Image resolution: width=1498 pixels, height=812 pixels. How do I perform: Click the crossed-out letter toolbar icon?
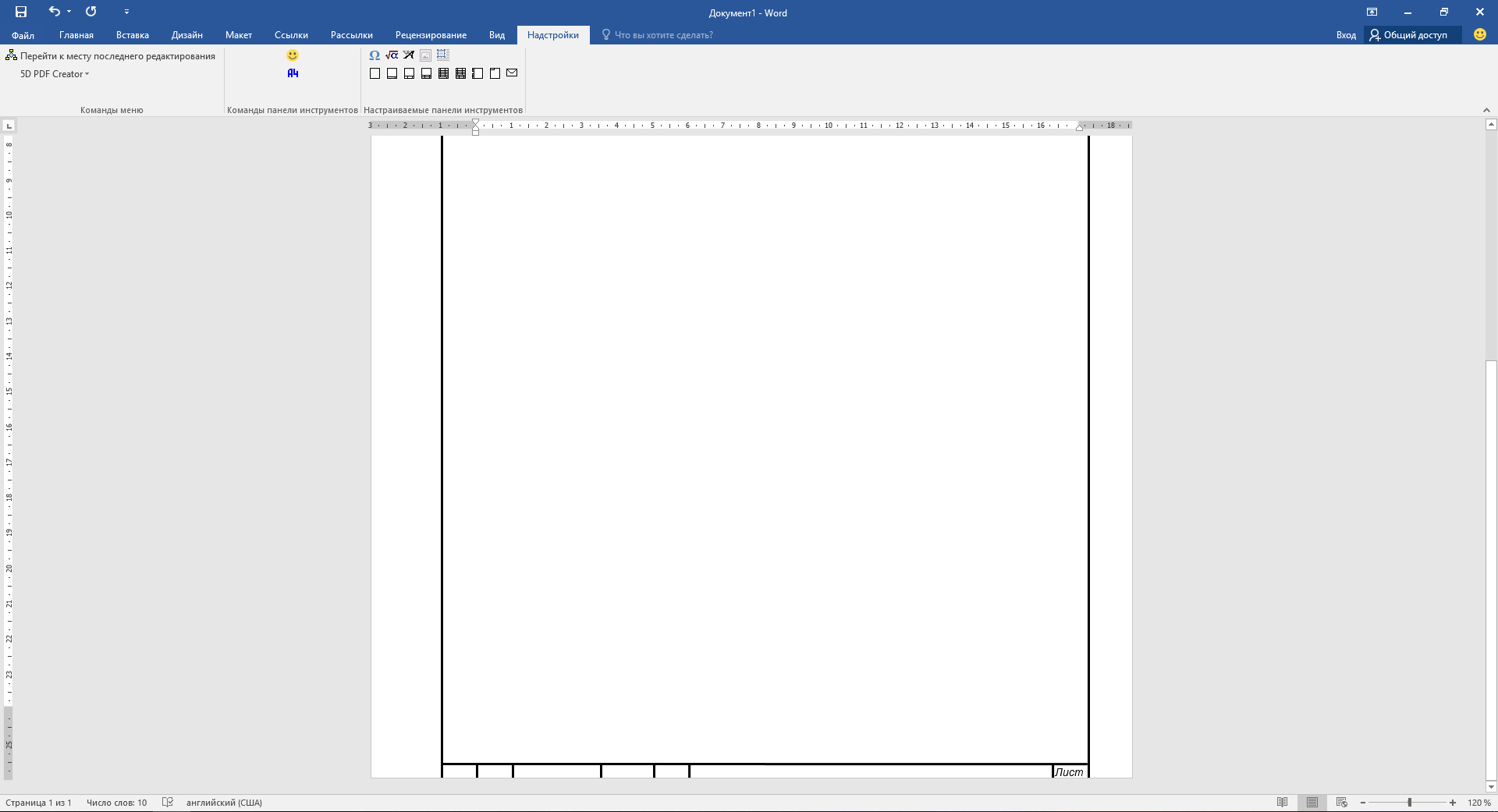coord(409,55)
